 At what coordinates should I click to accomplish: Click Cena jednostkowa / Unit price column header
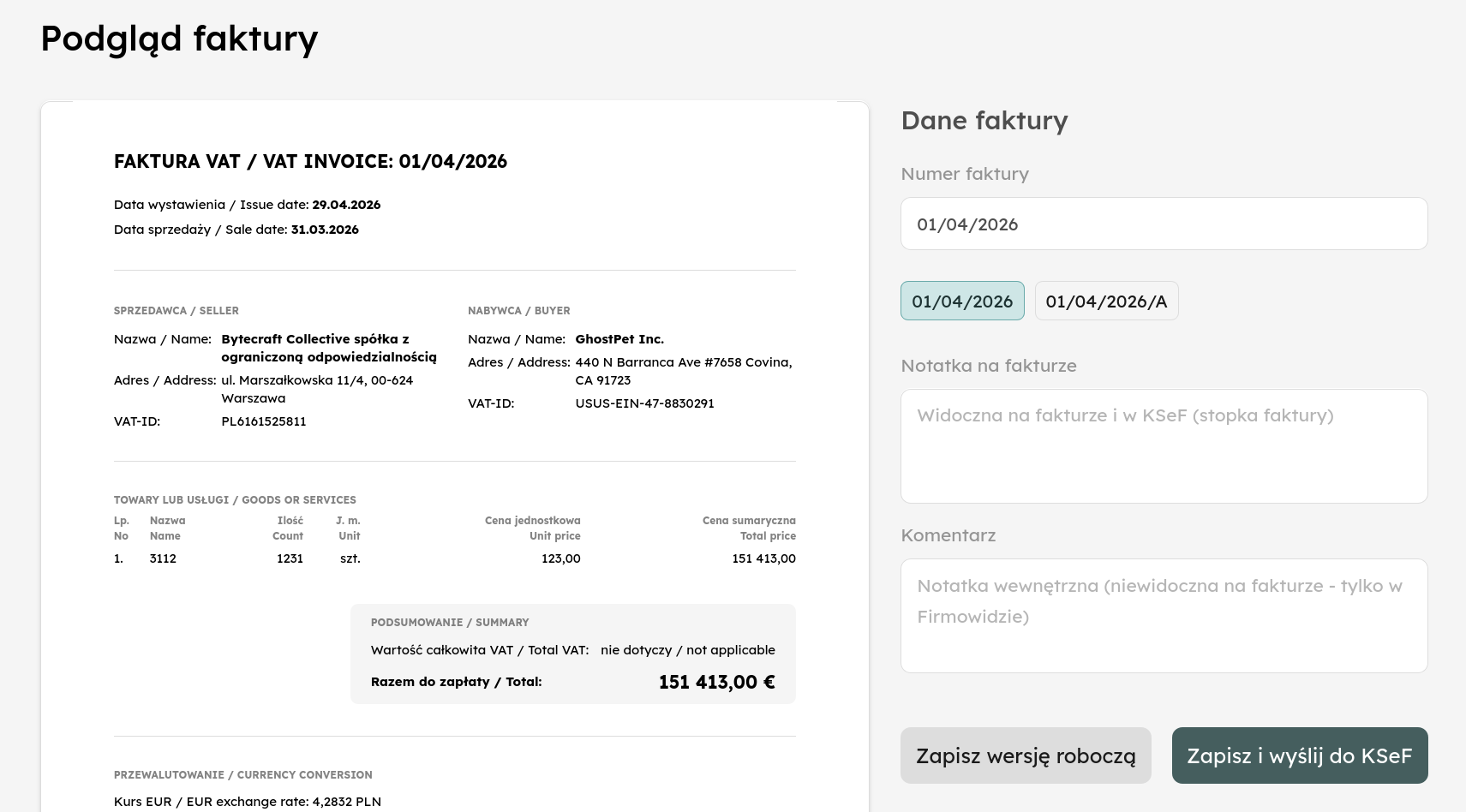[x=533, y=528]
